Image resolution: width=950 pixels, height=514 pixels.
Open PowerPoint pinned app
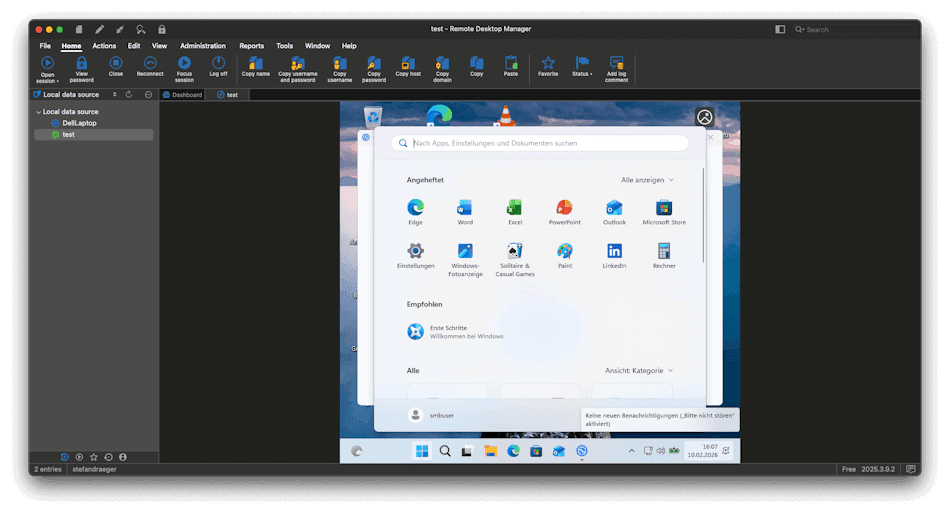564,212
